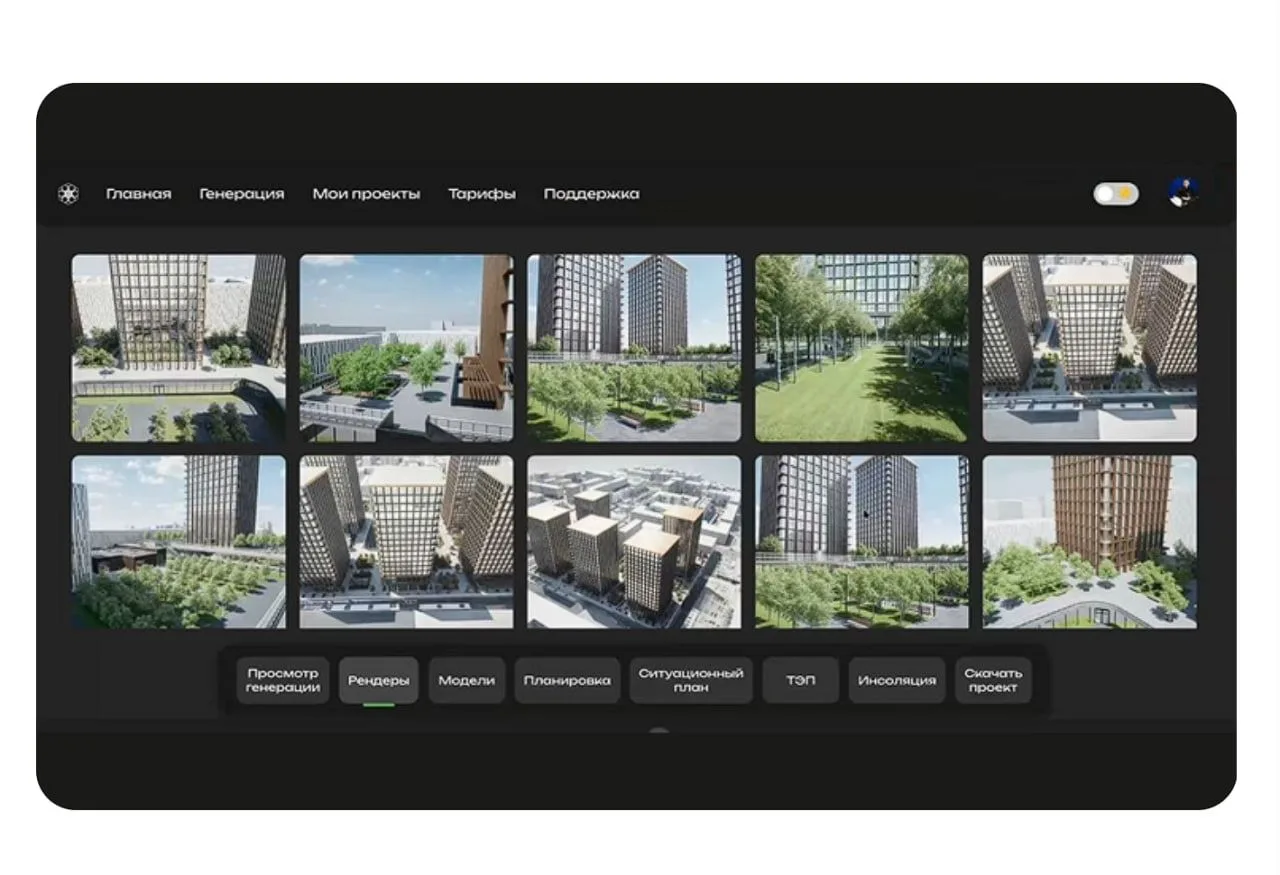Click the Скачать проект button

pyautogui.click(x=993, y=680)
